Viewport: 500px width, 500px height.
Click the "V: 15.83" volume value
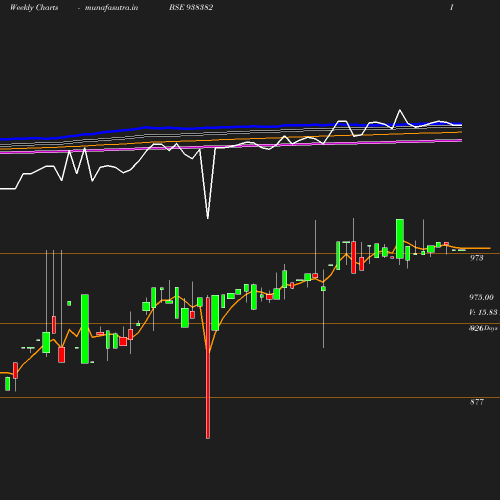tap(483, 312)
